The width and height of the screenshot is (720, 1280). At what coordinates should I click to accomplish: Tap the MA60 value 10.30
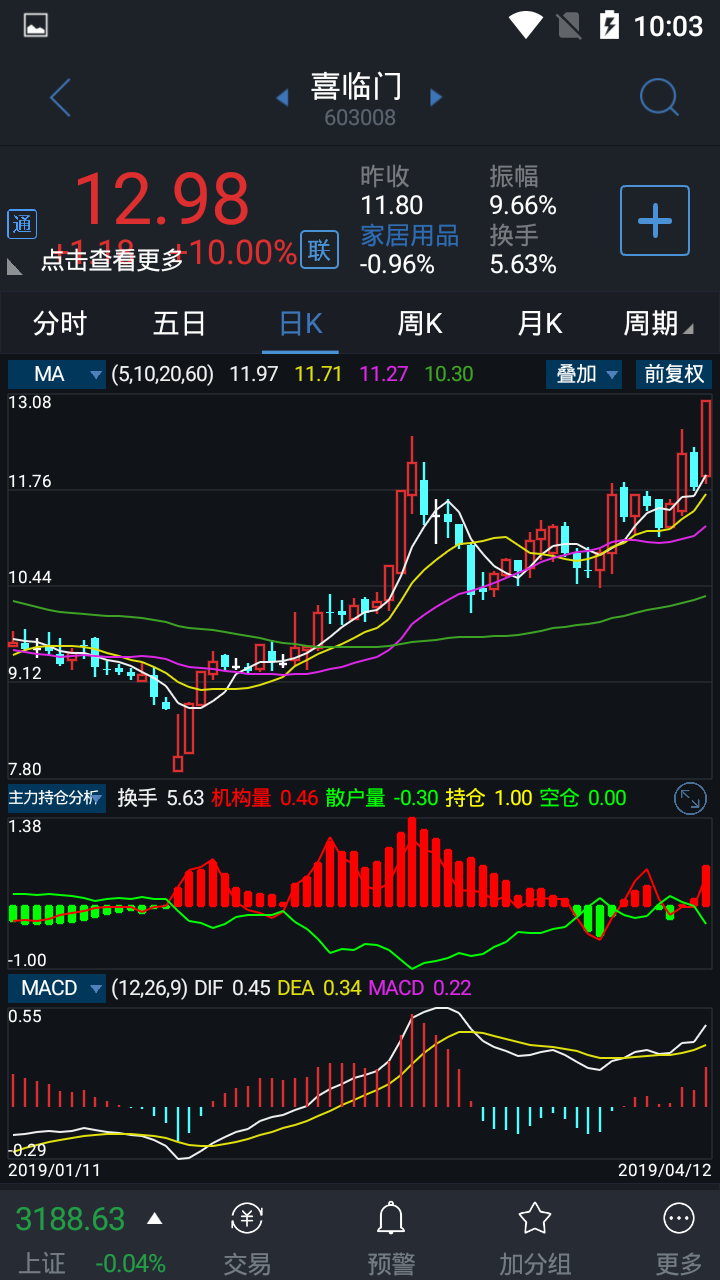point(449,374)
